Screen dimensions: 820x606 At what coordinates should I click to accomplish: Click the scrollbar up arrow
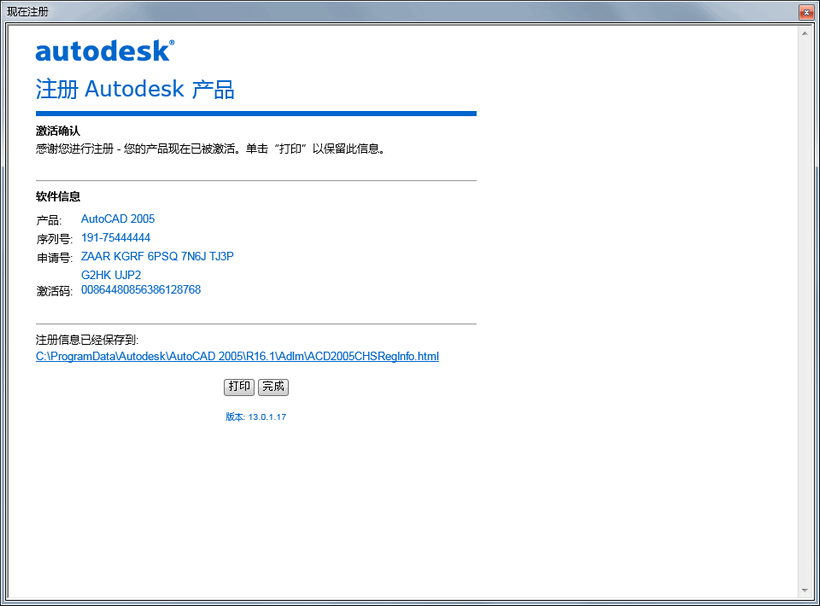click(x=803, y=31)
